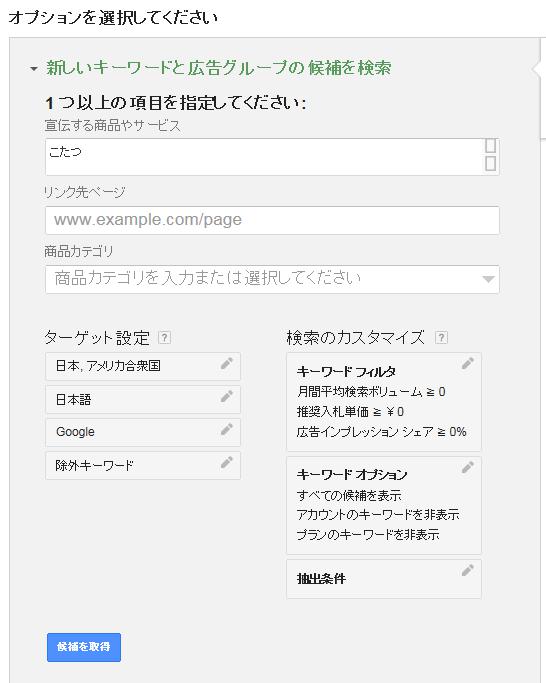
Task: Click scrollbar down arrow in product text box
Action: point(491,164)
